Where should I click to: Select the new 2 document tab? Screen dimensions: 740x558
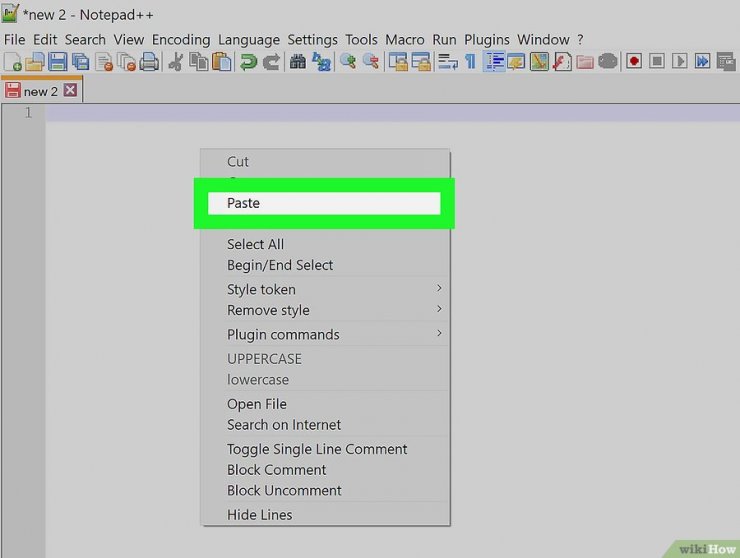tap(41, 91)
